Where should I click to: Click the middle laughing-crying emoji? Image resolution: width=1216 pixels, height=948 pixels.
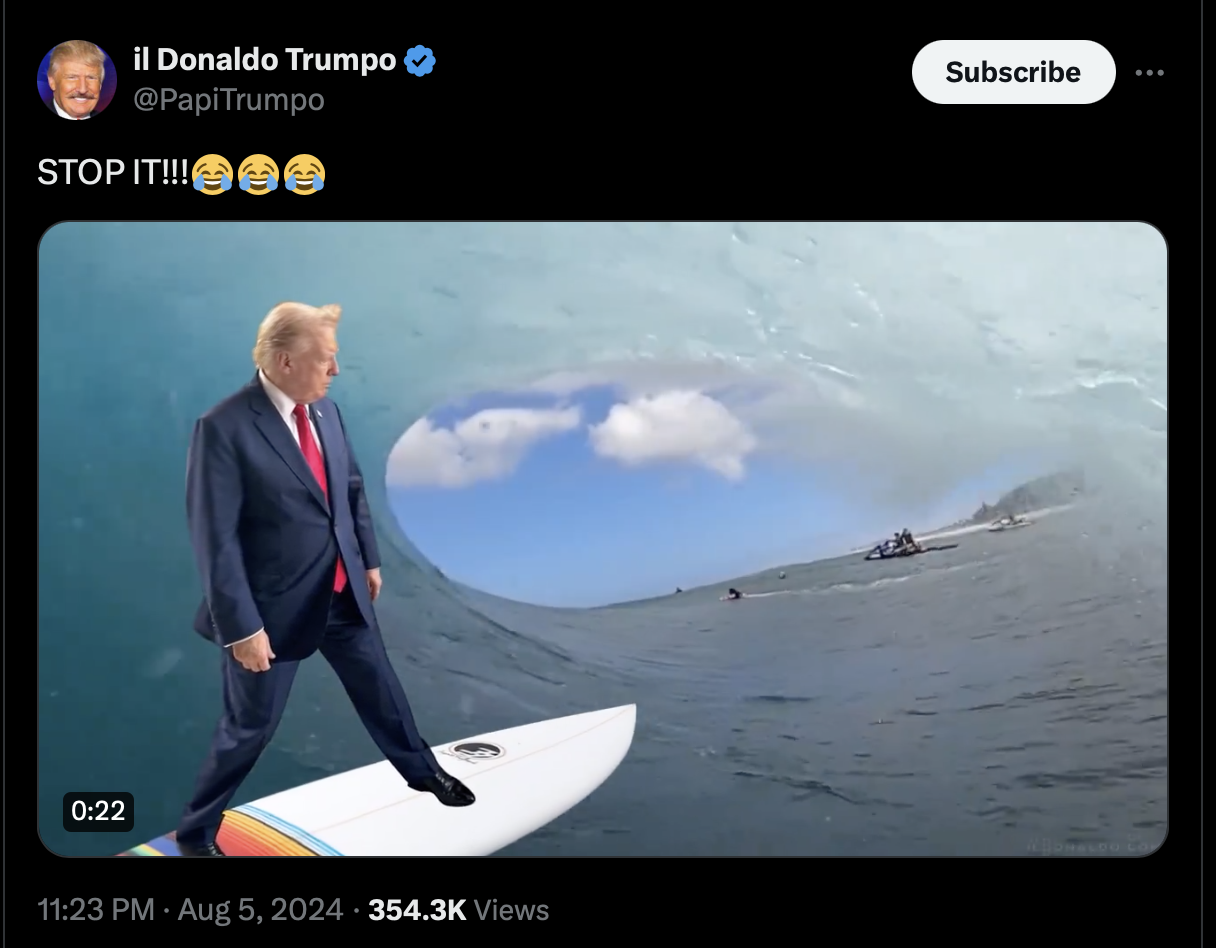(x=258, y=174)
